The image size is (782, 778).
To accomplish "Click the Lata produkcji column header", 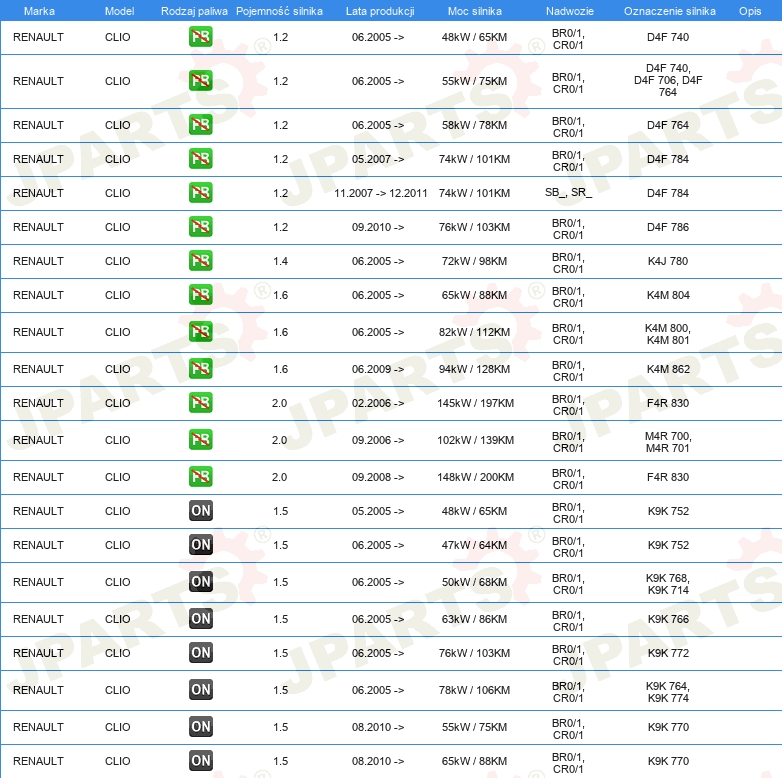I will point(380,11).
